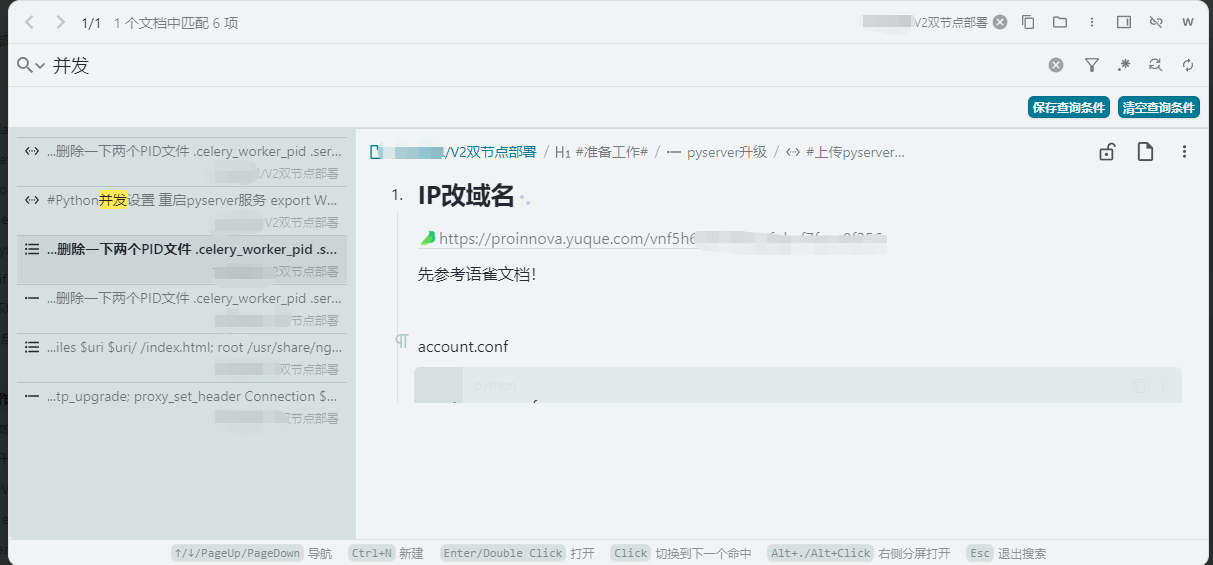
Task: Click 清空查询条件 button
Action: [x=1159, y=107]
